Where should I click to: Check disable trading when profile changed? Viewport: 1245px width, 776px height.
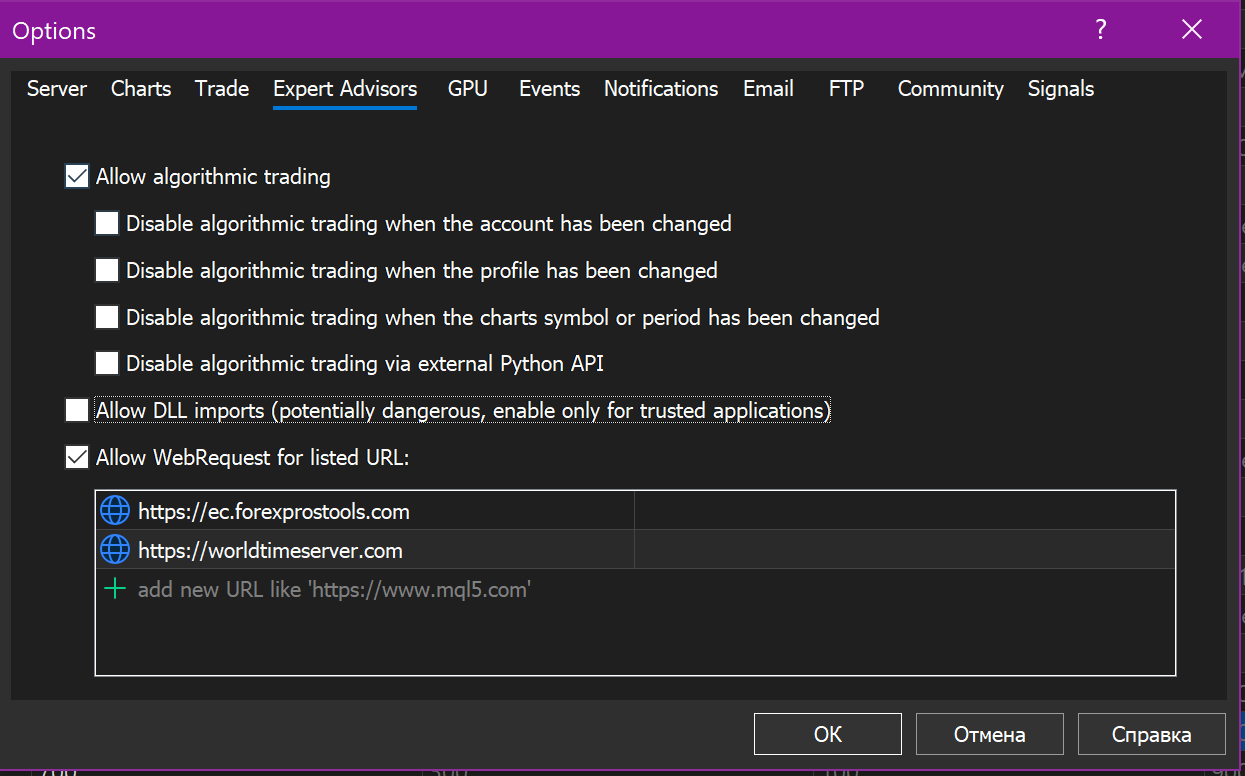click(x=107, y=270)
